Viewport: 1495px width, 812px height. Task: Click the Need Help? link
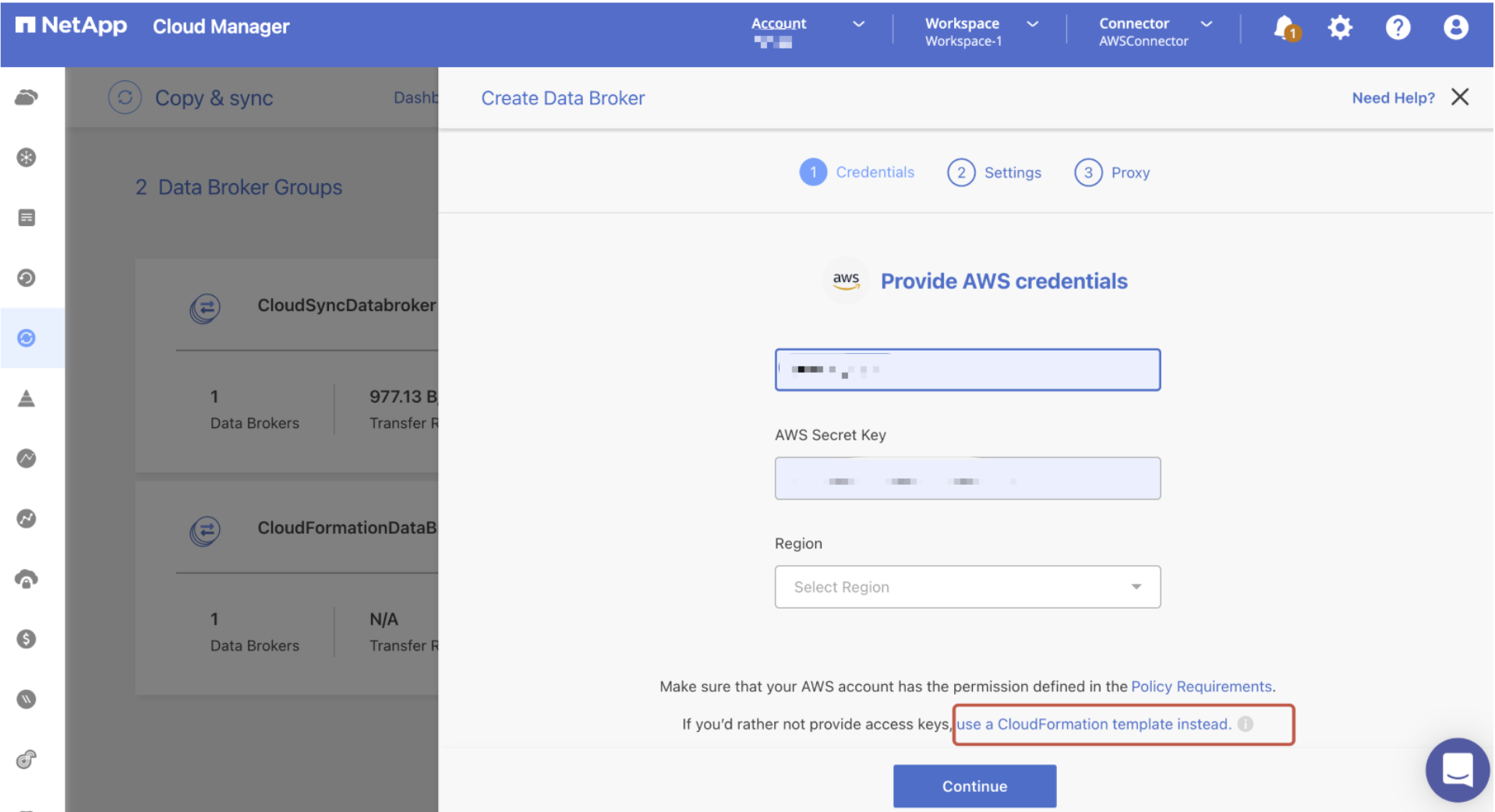(1393, 97)
